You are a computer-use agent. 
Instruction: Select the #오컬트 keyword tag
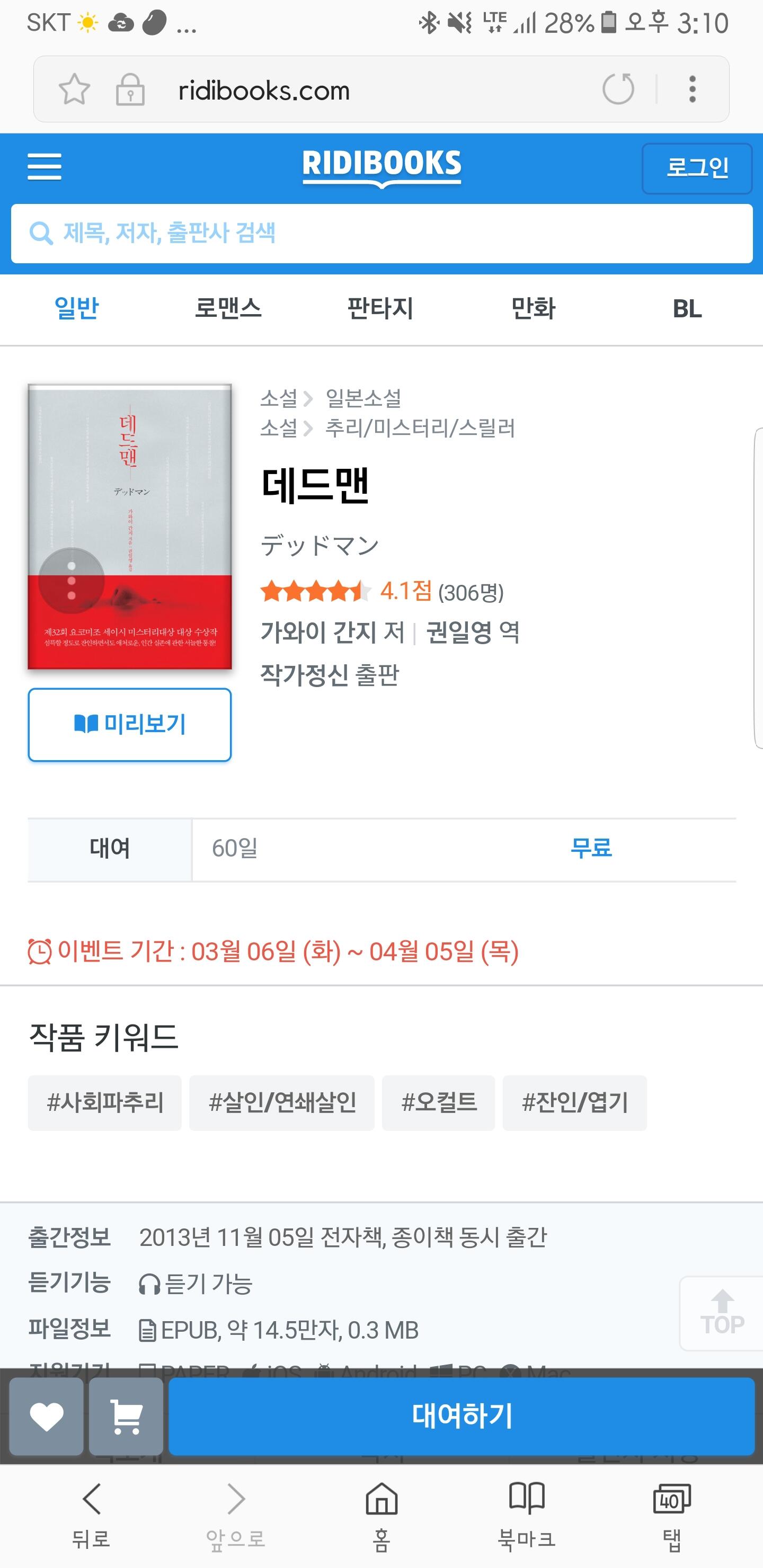pyautogui.click(x=438, y=1102)
